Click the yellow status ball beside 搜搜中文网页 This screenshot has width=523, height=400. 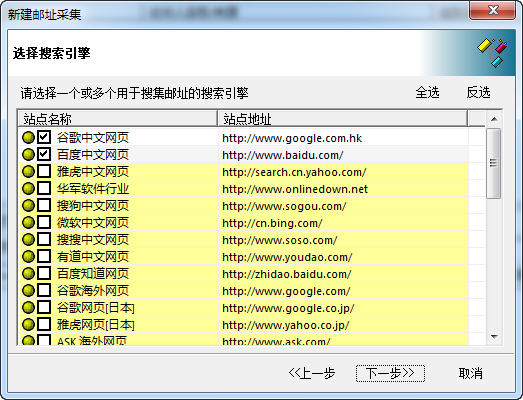28,240
